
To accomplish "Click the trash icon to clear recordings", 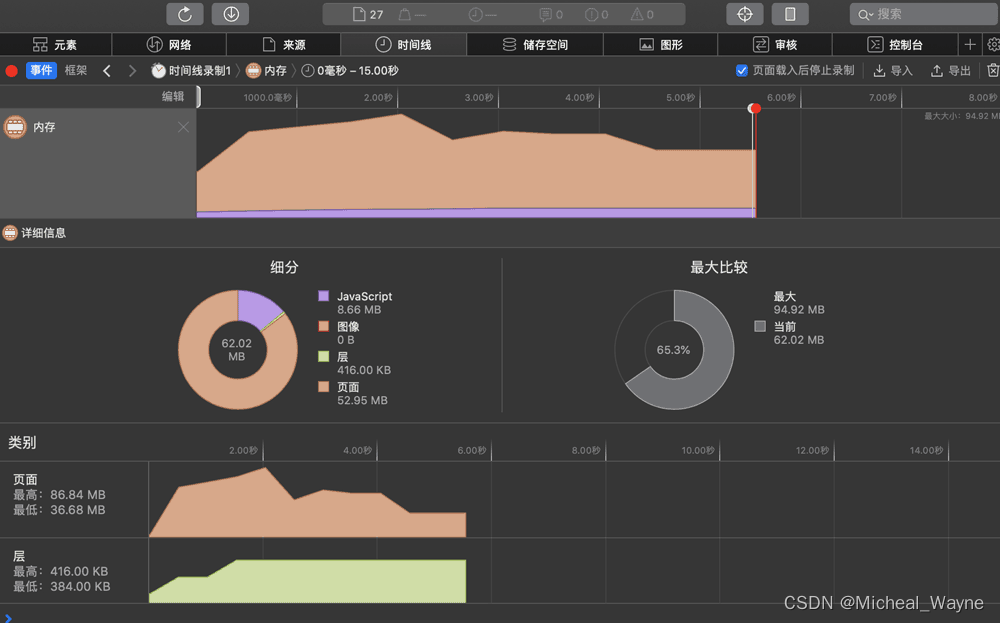I will (x=992, y=71).
